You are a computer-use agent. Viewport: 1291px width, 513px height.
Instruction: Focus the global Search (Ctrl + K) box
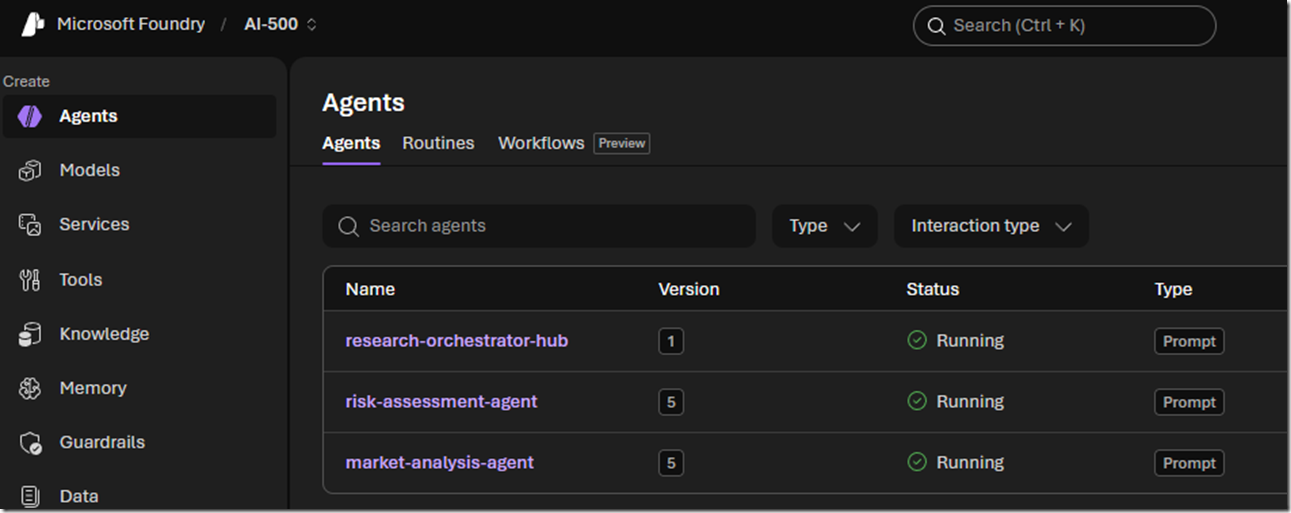tap(1064, 26)
